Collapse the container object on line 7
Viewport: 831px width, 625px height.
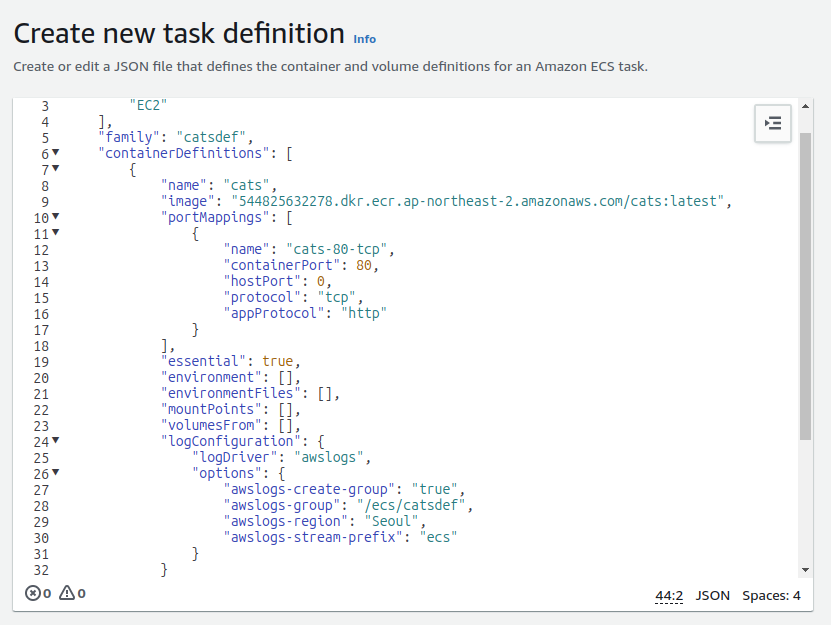coord(55,169)
